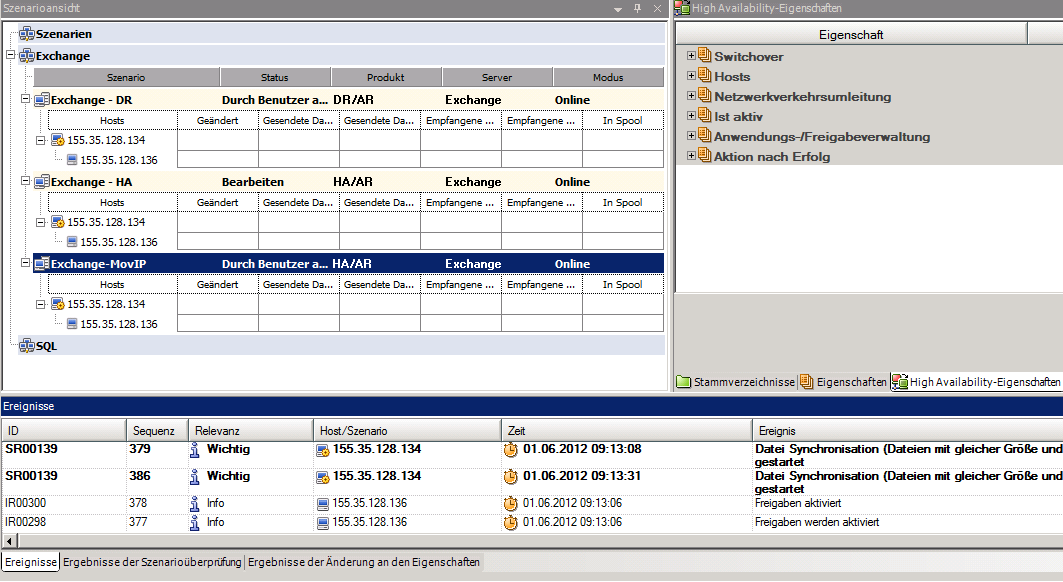Image resolution: width=1063 pixels, height=582 pixels.
Task: Click the pin icon of Szenarioansicht panel
Action: coord(637,8)
